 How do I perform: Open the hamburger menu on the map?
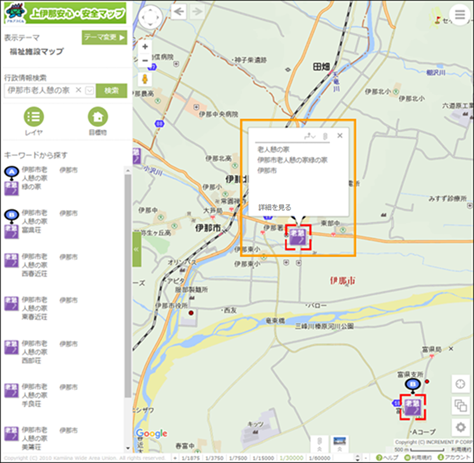[460, 14]
